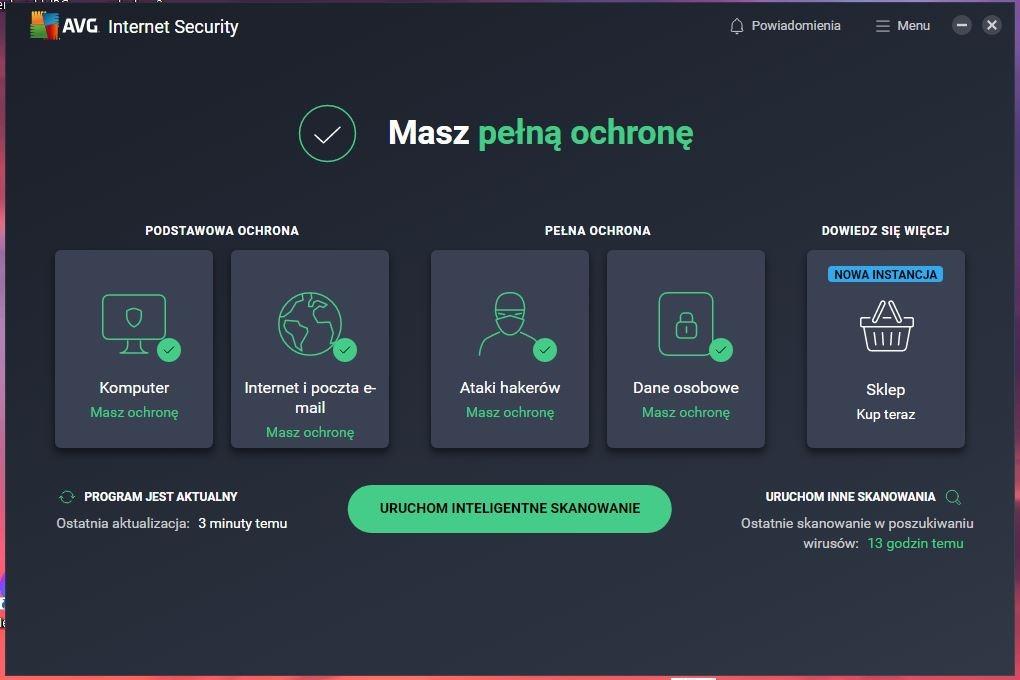The width and height of the screenshot is (1020, 680).
Task: Start Uruchom inteligentne skanowanie
Action: point(509,509)
